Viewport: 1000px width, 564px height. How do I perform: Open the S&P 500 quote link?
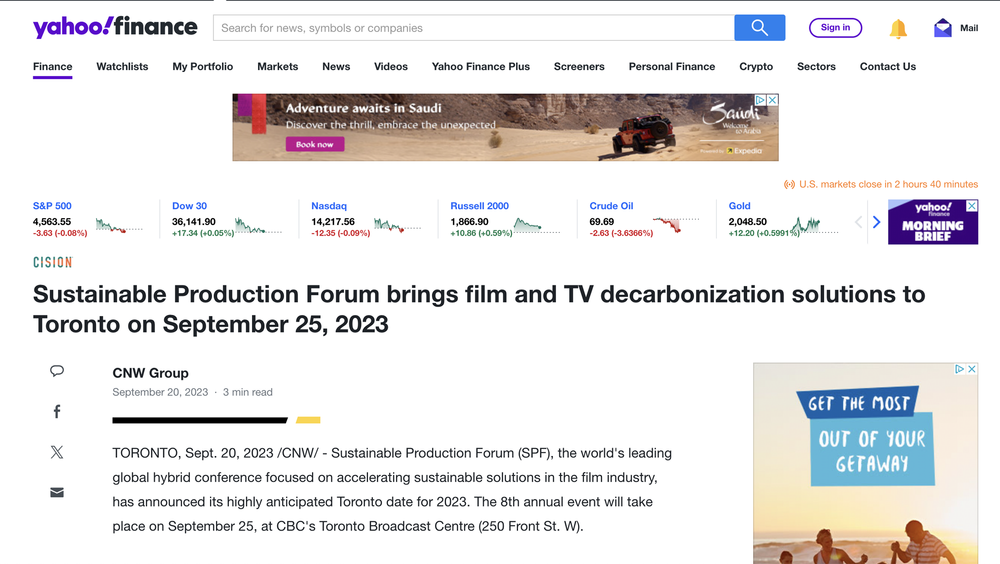tap(52, 205)
